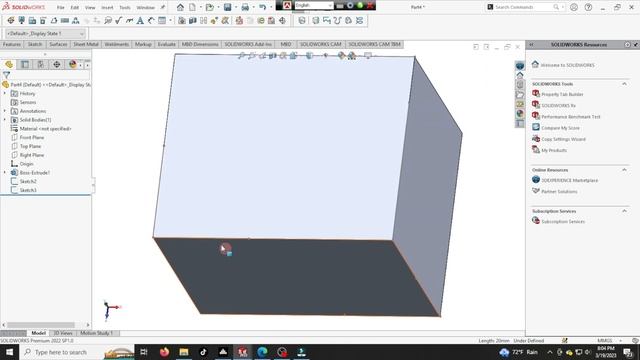The width and height of the screenshot is (640, 360).
Task: Open Welcome to SOLIDWORKS link
Action: click(x=567, y=65)
